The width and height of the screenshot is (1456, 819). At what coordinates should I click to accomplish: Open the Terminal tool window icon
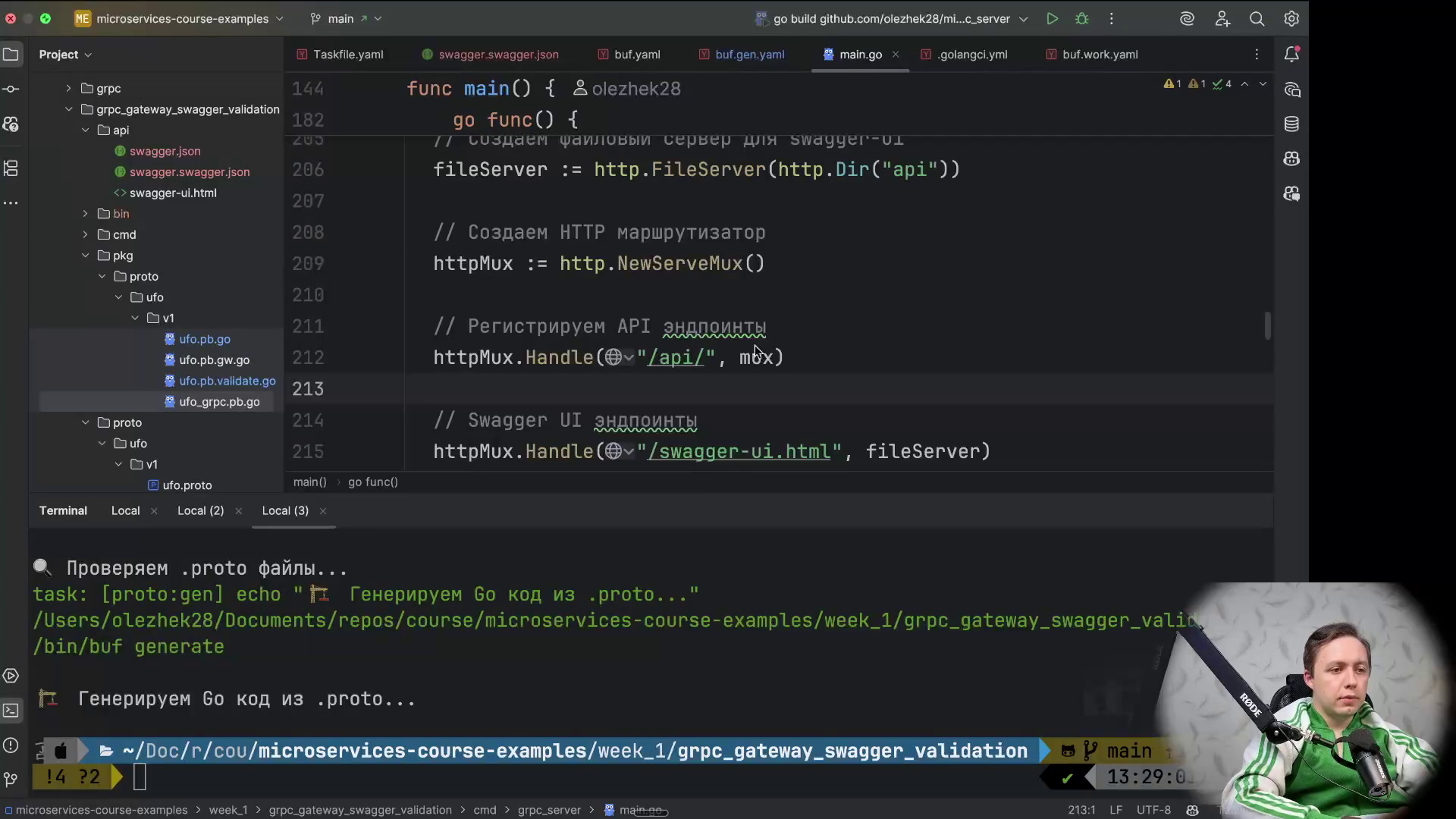coord(11,711)
